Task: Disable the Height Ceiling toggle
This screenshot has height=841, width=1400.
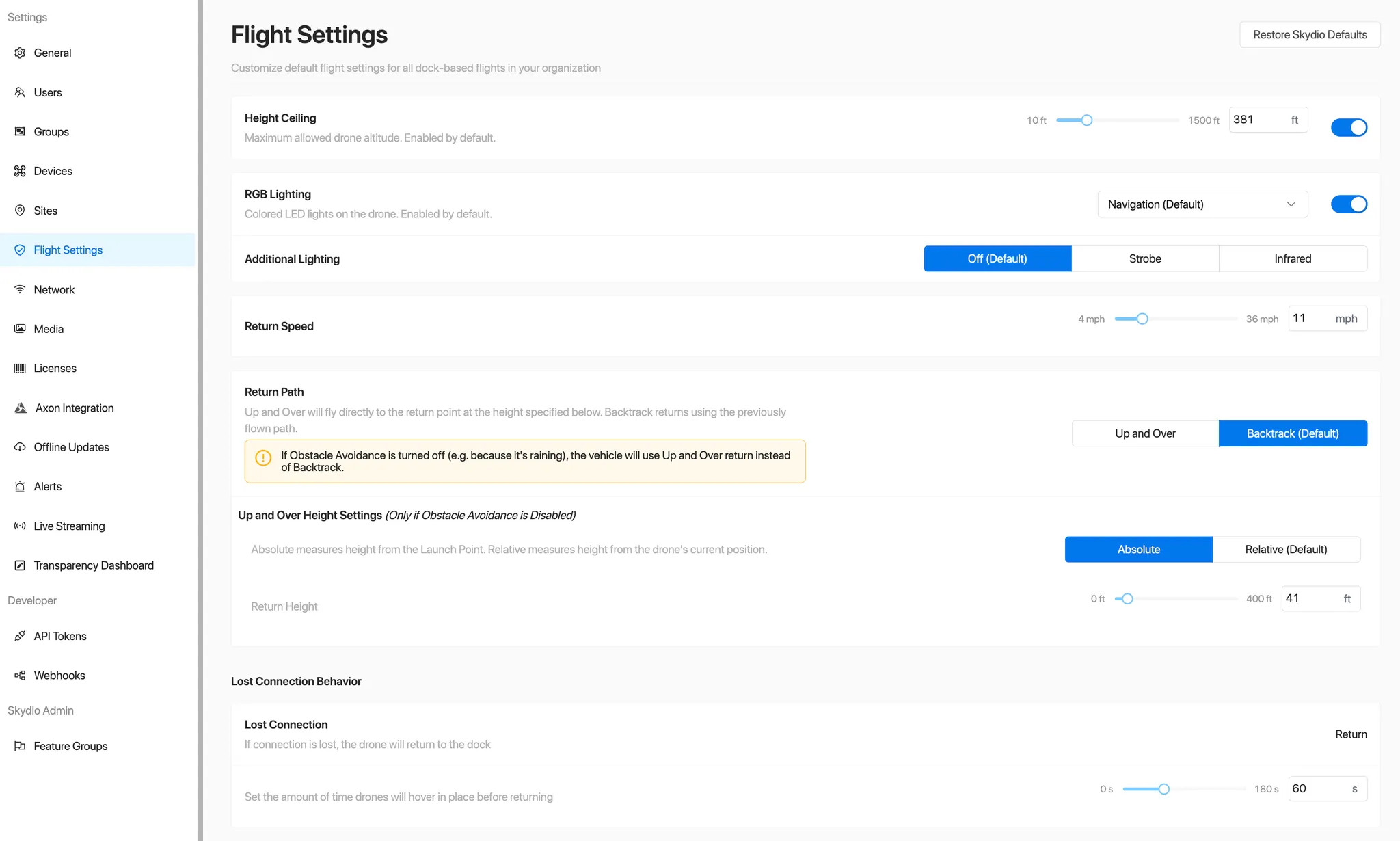Action: click(1348, 127)
